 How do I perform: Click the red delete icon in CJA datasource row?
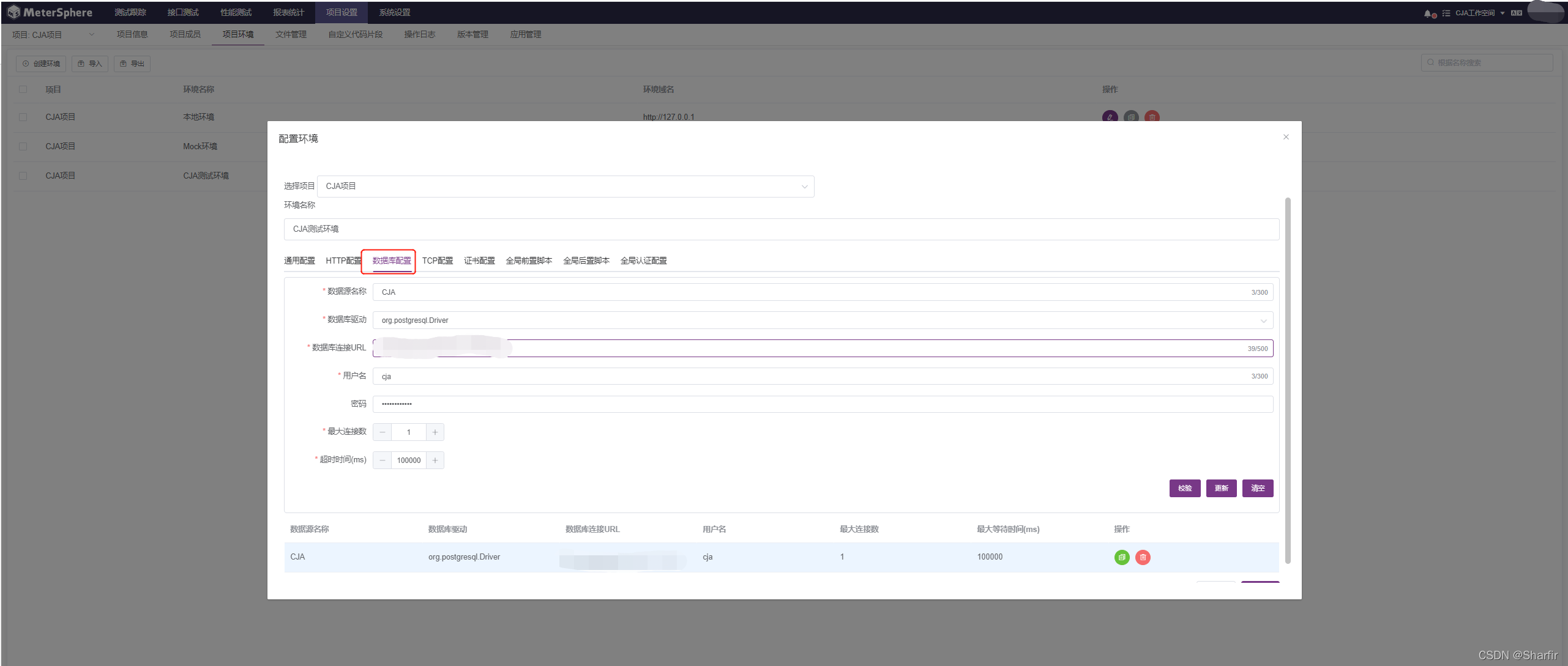point(1142,557)
